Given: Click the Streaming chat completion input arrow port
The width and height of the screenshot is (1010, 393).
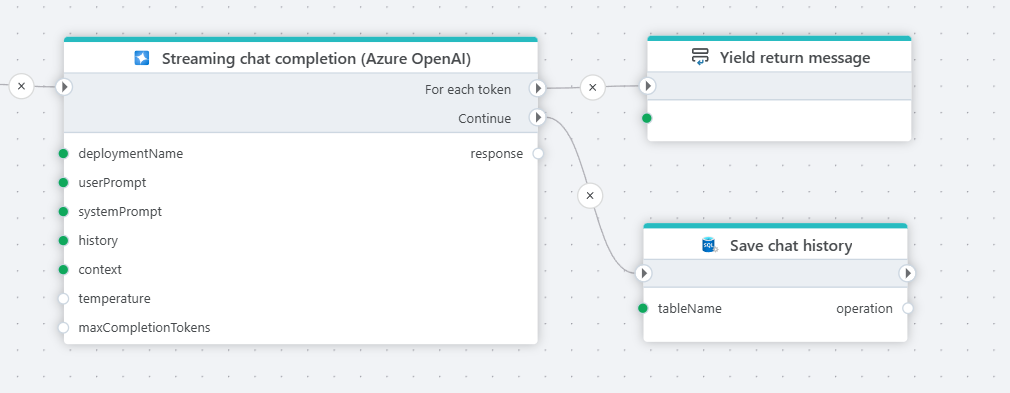Looking at the screenshot, I should point(64,87).
